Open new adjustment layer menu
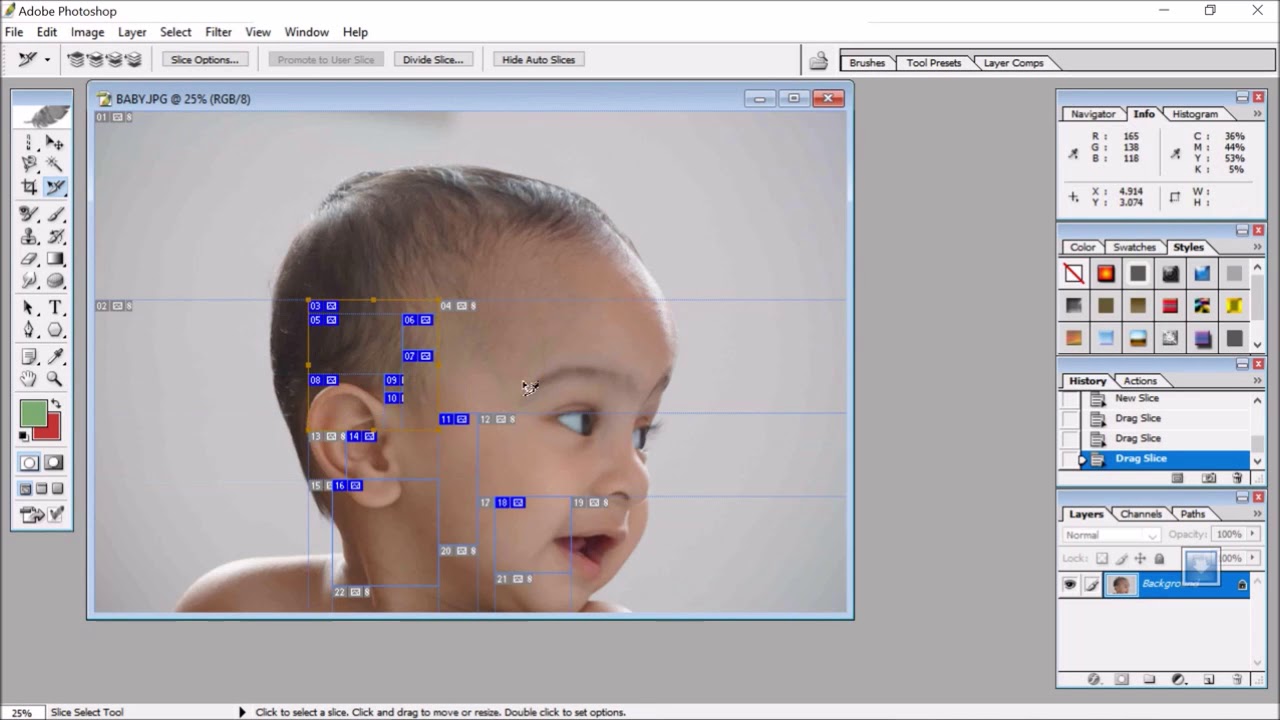The width and height of the screenshot is (1280, 720). click(1179, 679)
